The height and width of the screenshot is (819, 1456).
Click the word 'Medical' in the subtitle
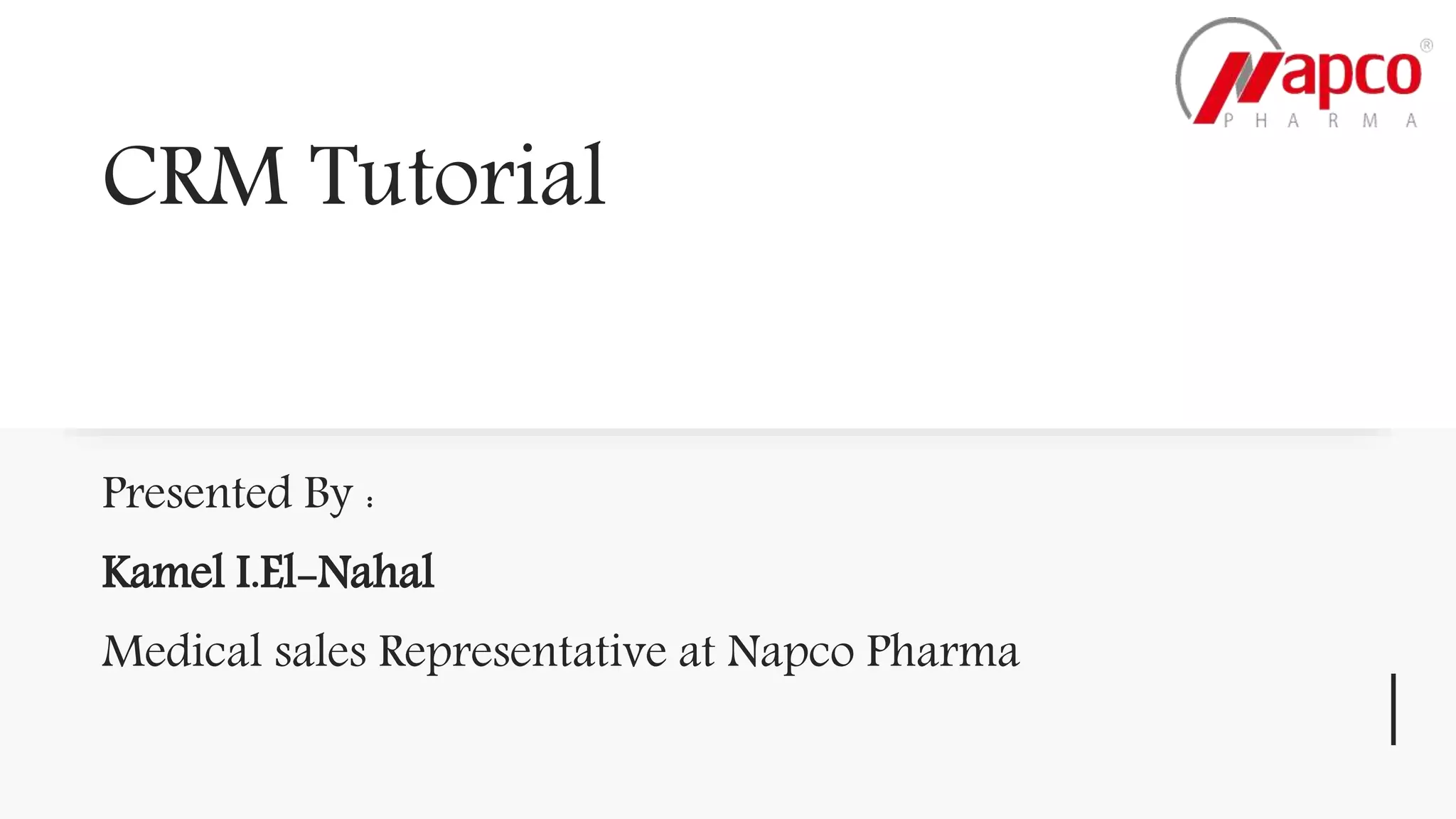pyautogui.click(x=182, y=651)
